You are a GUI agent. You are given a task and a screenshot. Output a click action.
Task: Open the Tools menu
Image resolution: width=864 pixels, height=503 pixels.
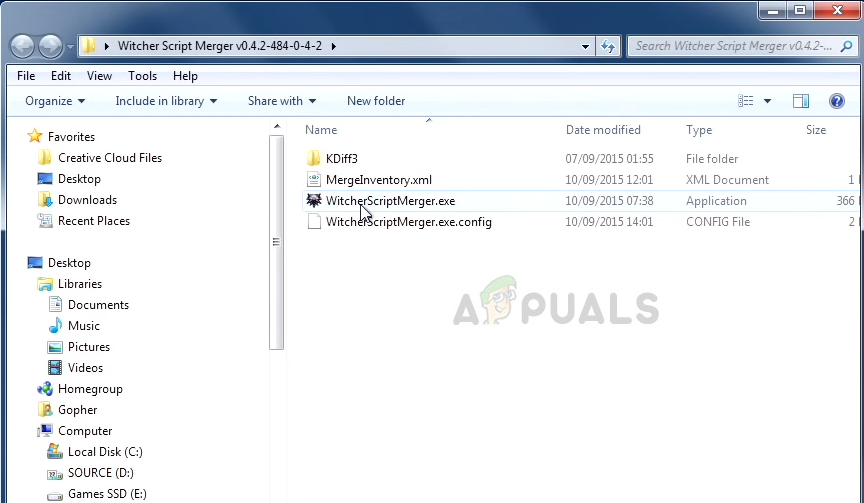pos(142,76)
